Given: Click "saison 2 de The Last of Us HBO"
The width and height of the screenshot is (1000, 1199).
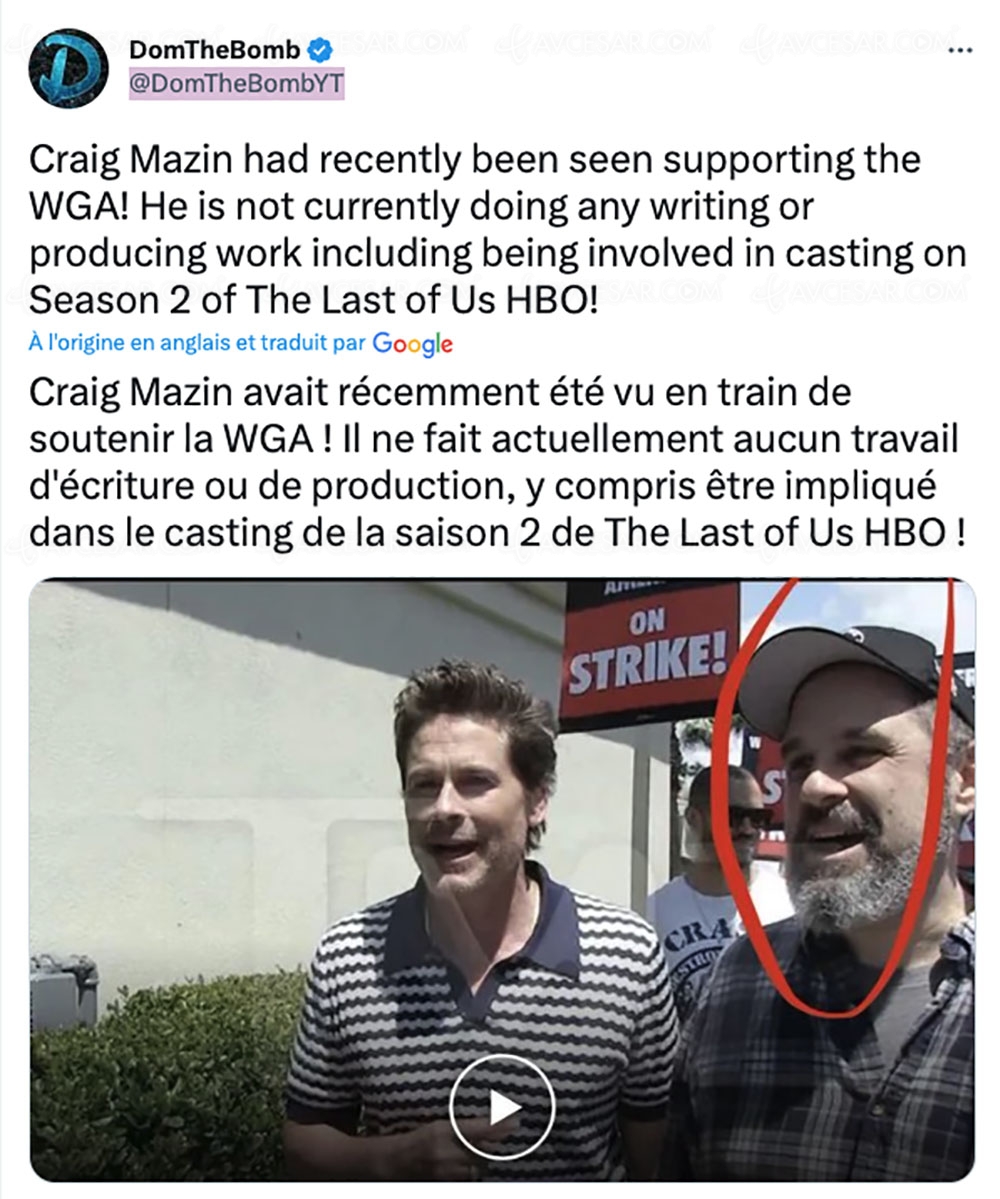Looking at the screenshot, I should pos(668,533).
